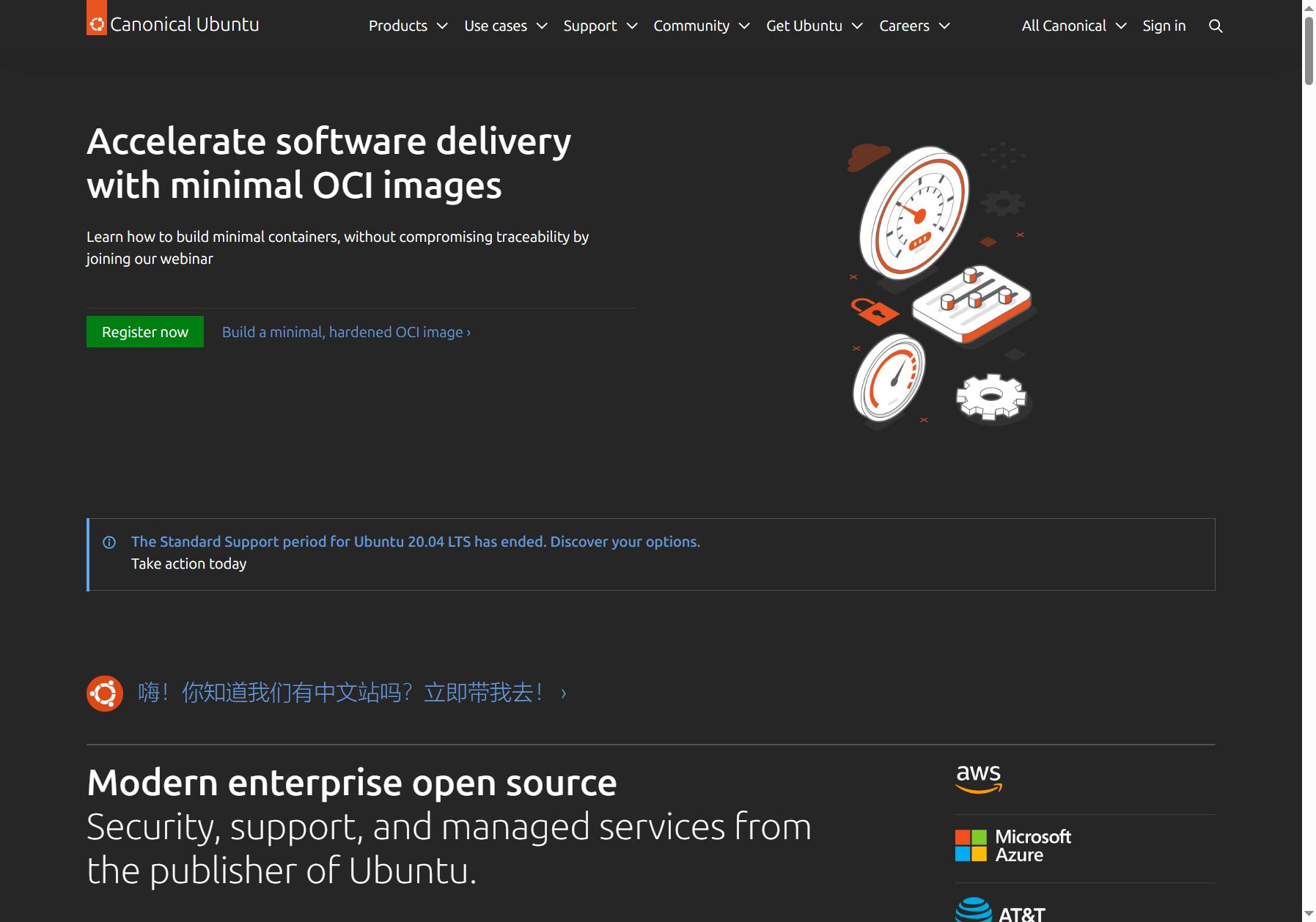Click the Take action today text
This screenshot has width=1316, height=922.
pyautogui.click(x=189, y=564)
